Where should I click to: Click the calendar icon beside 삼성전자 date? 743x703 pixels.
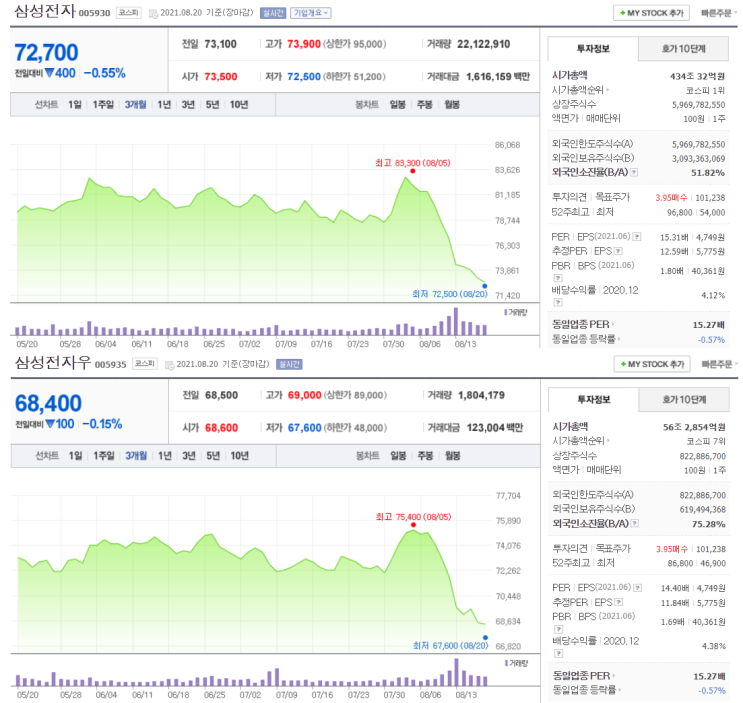(x=153, y=14)
